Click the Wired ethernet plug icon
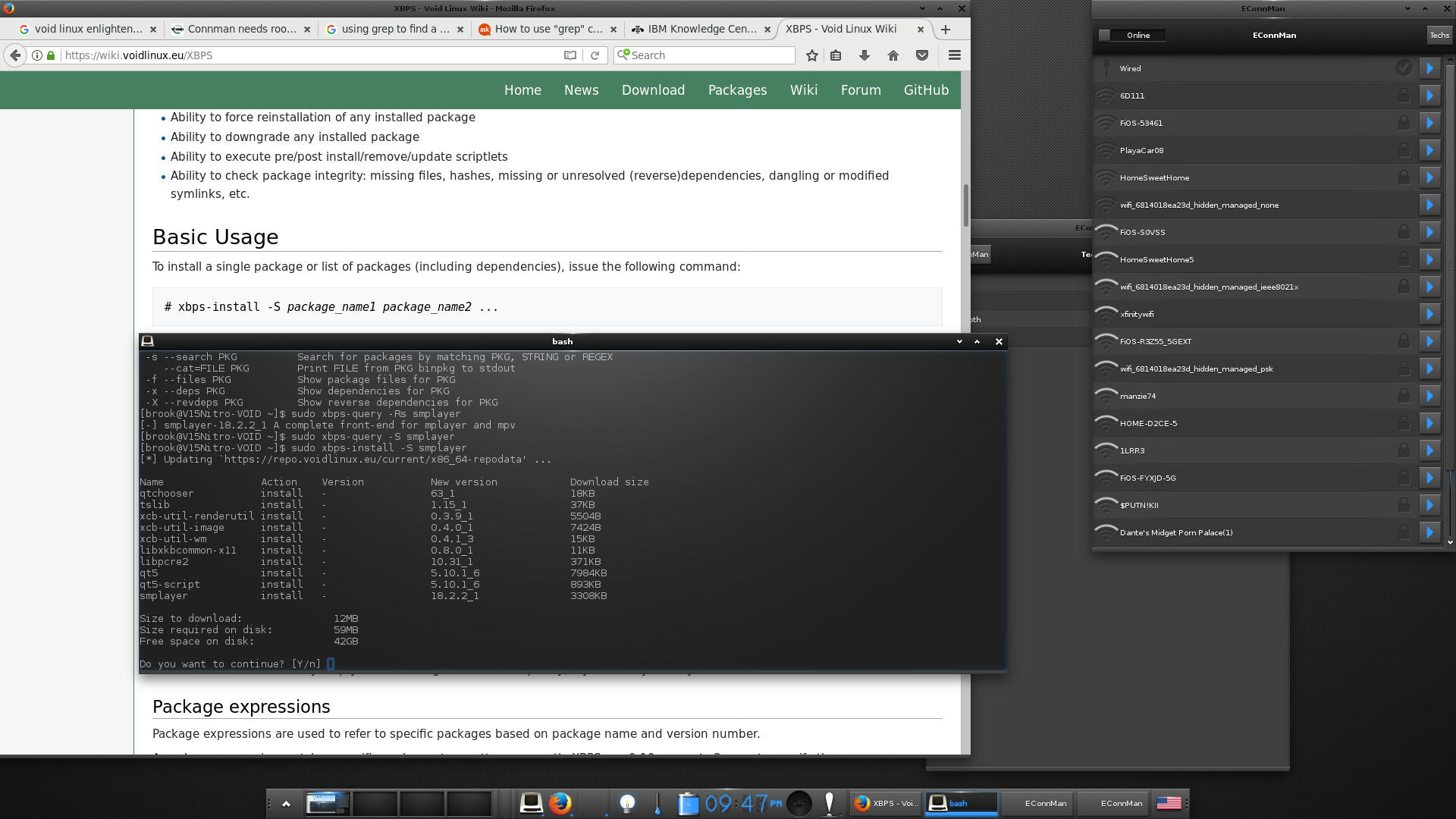1456x819 pixels. click(x=1106, y=68)
